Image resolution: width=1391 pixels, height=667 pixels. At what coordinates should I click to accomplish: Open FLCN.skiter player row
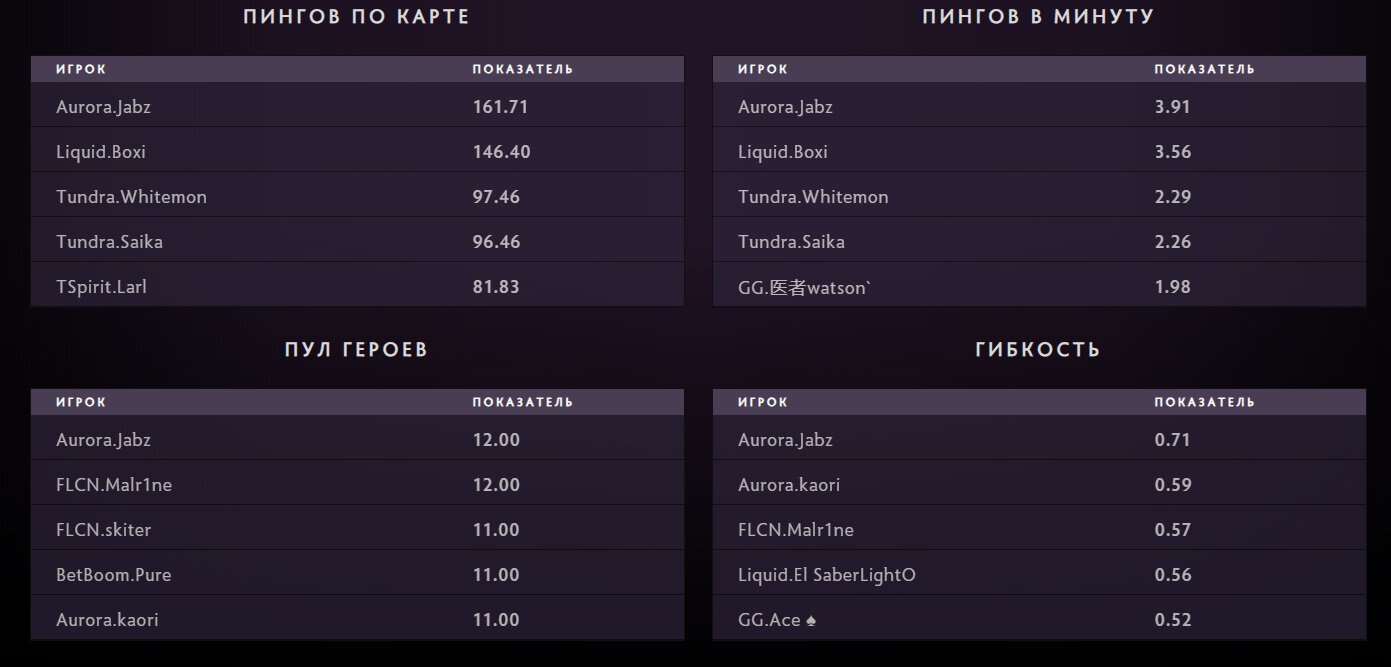[x=103, y=530]
